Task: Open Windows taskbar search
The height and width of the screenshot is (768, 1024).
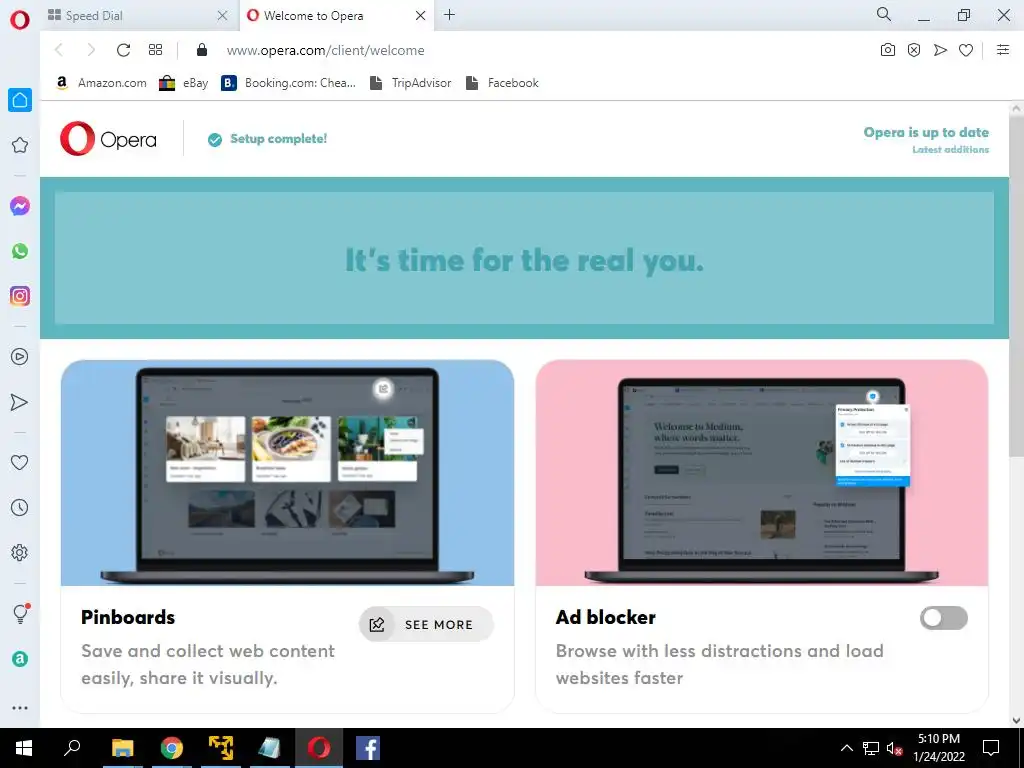Action: [72, 748]
